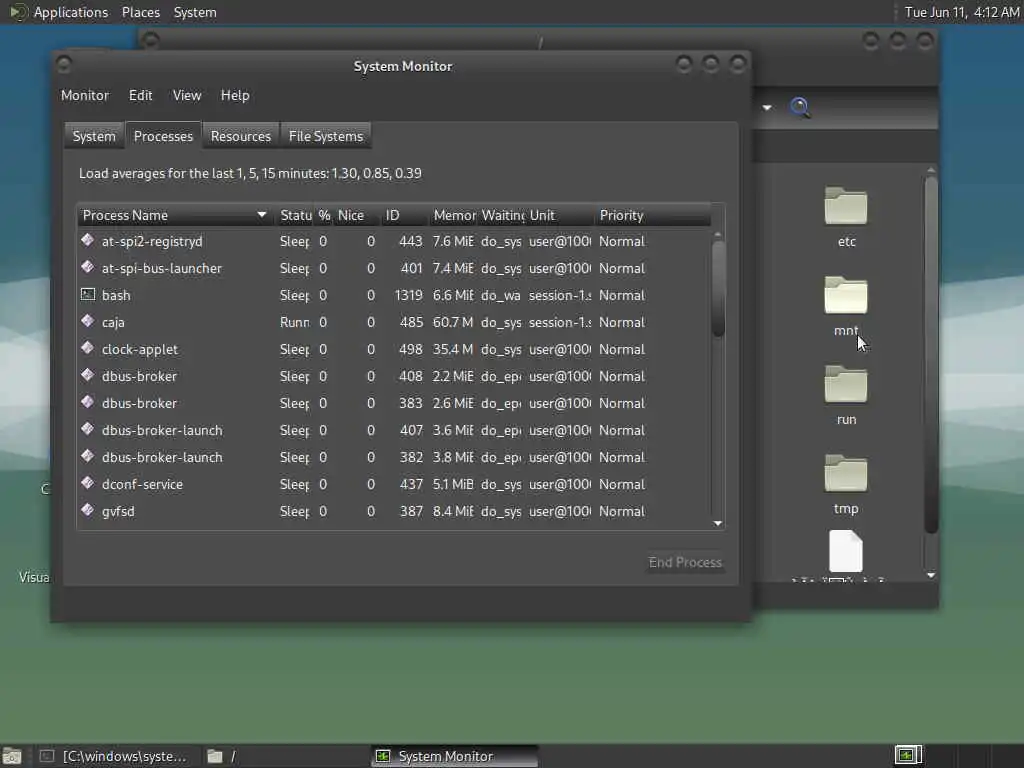Open the mnt folder in file manager
Viewport: 1024px width, 768px height.
846,306
